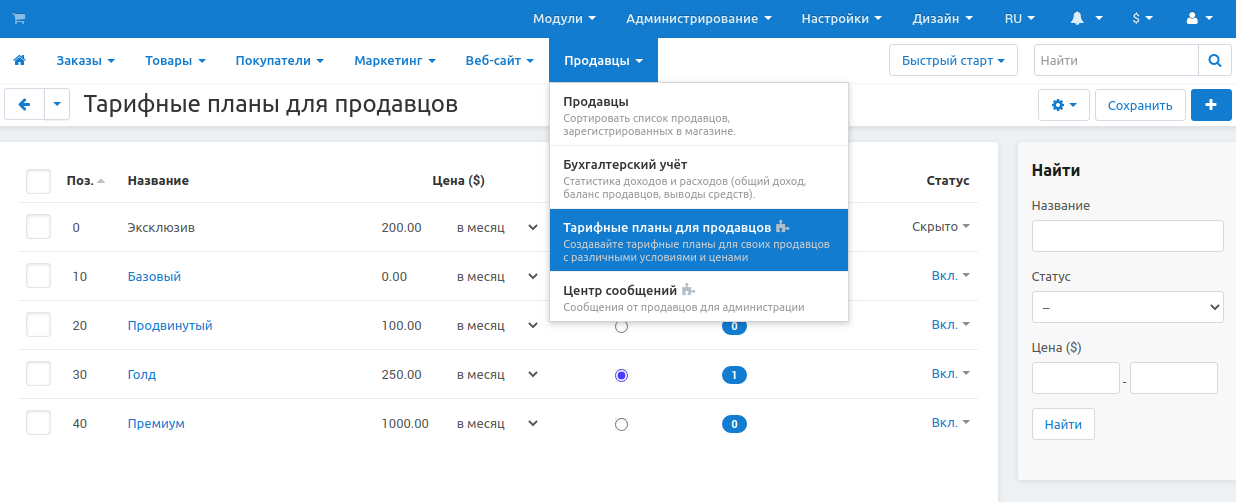Check the box for Эксклюзив plan
This screenshot has width=1236, height=502.
pos(38,227)
